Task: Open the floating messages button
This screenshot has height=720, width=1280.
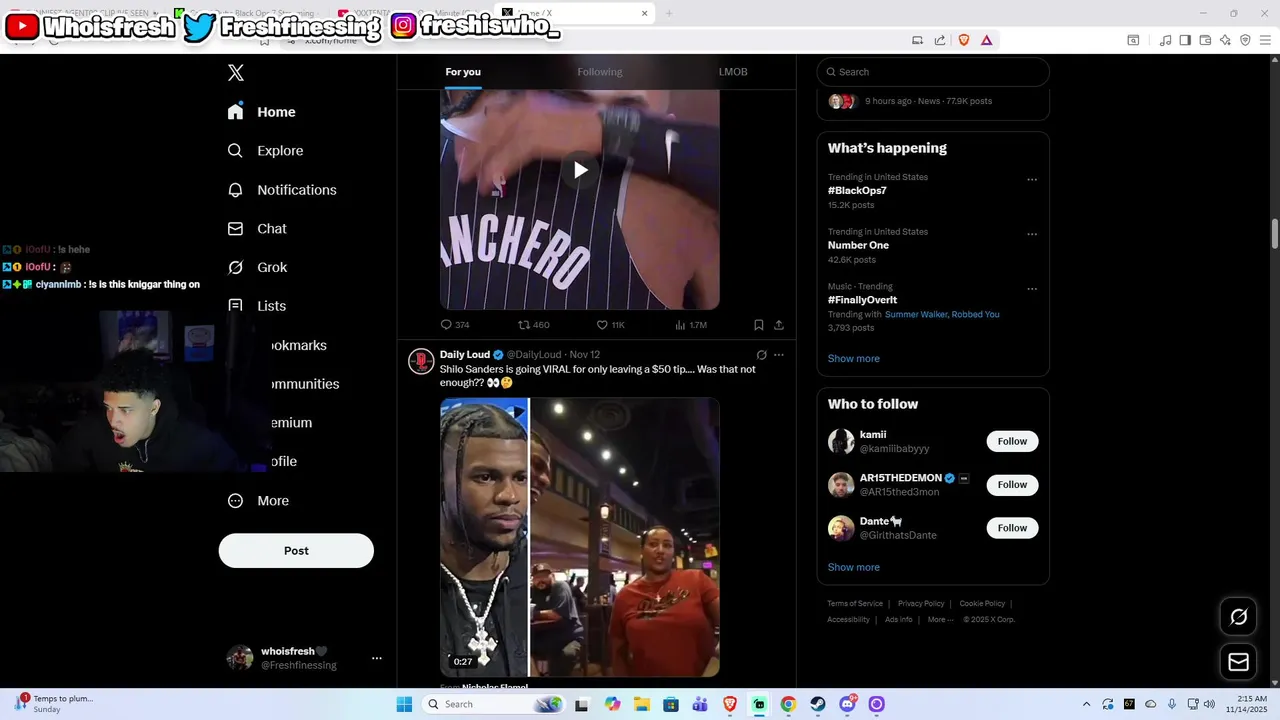Action: pos(1238,662)
